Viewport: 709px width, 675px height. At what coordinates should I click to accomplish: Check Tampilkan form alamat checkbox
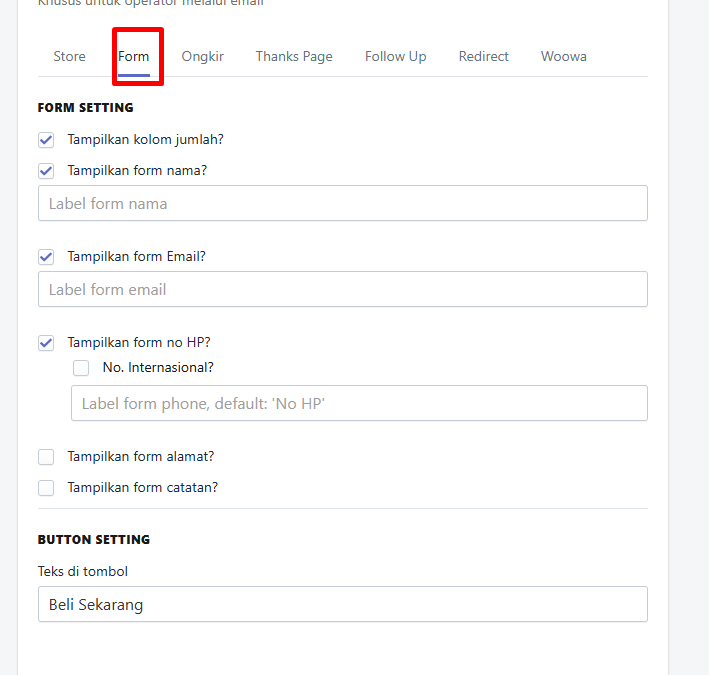click(x=46, y=457)
